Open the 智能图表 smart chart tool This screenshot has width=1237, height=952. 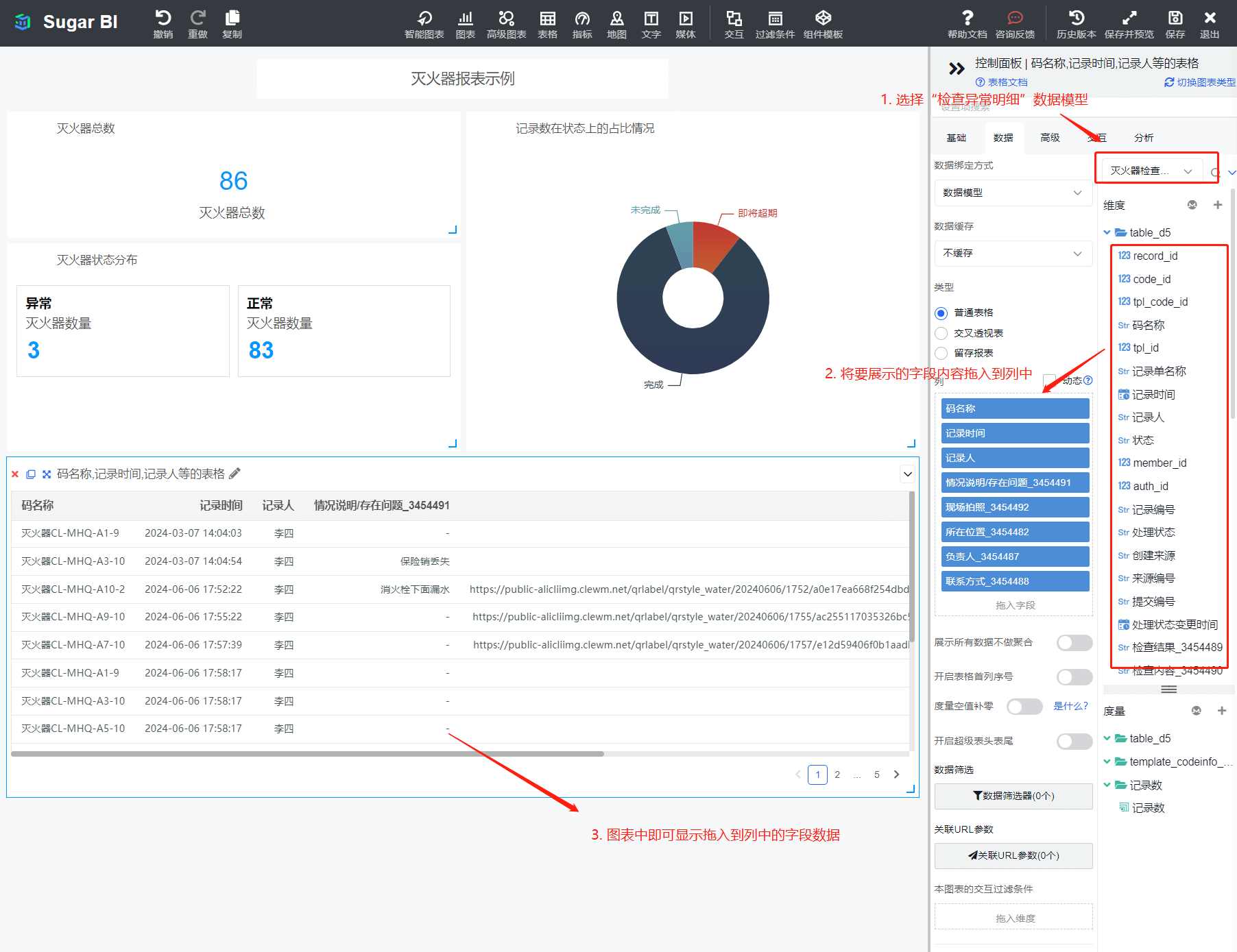pyautogui.click(x=424, y=18)
